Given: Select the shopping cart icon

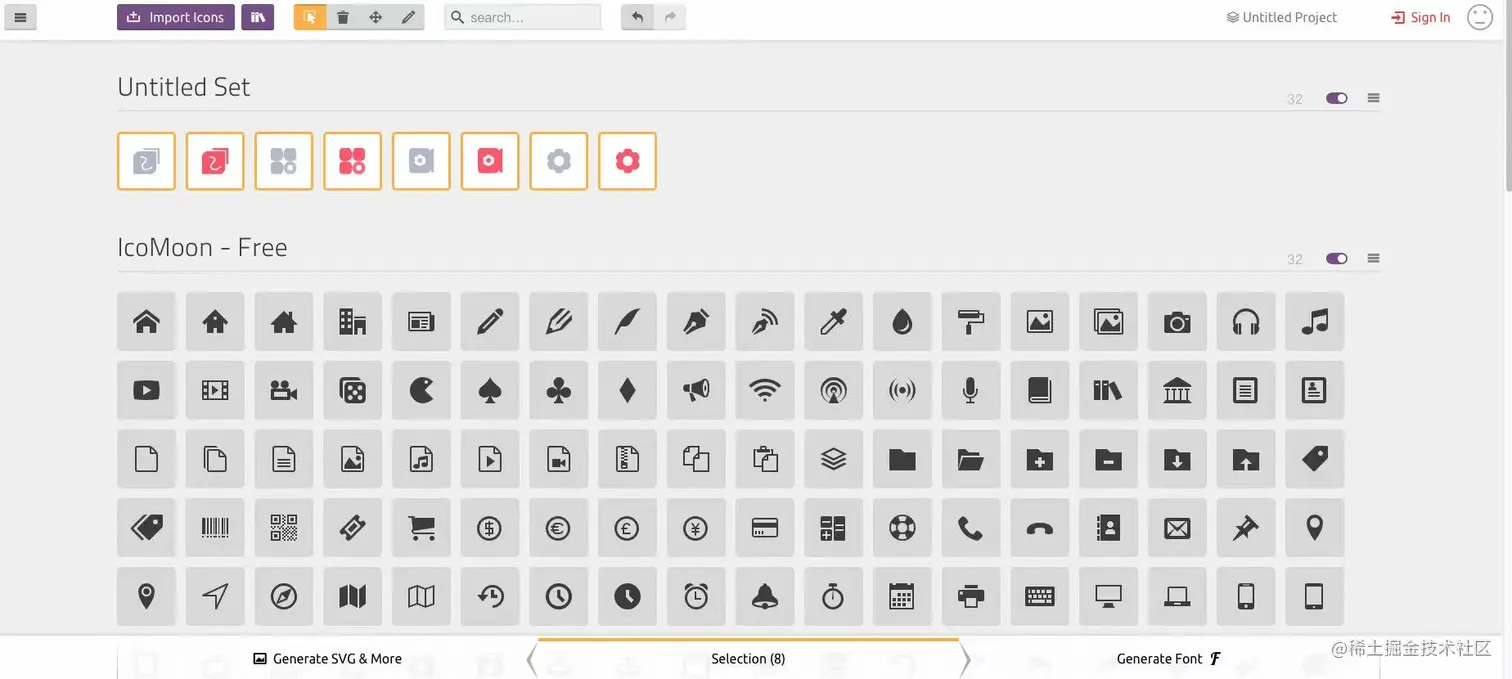Looking at the screenshot, I should point(421,528).
